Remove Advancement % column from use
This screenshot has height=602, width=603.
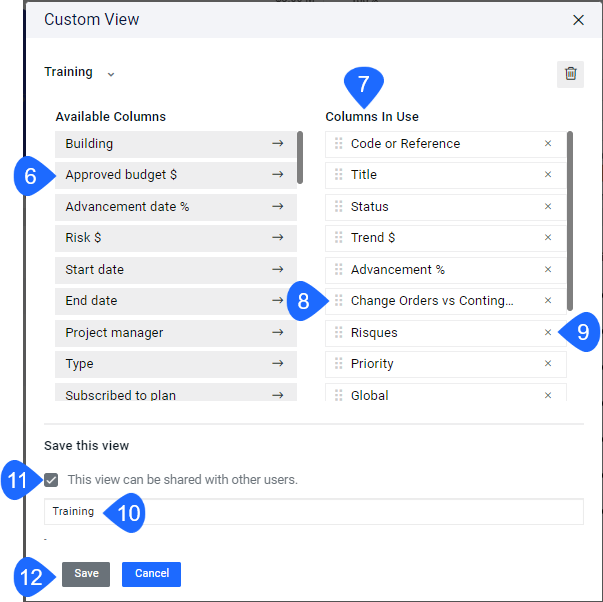click(x=548, y=270)
